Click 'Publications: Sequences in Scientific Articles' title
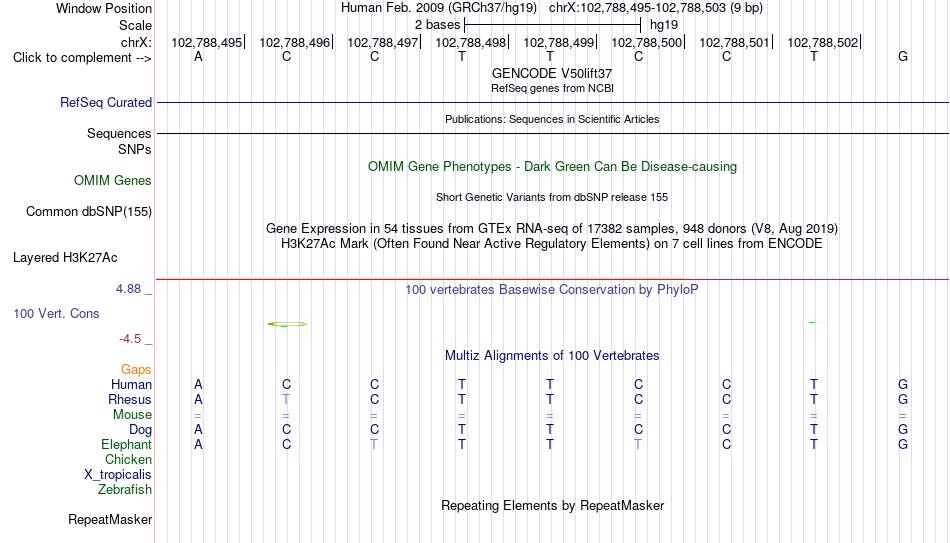The image size is (950, 543). (x=552, y=119)
